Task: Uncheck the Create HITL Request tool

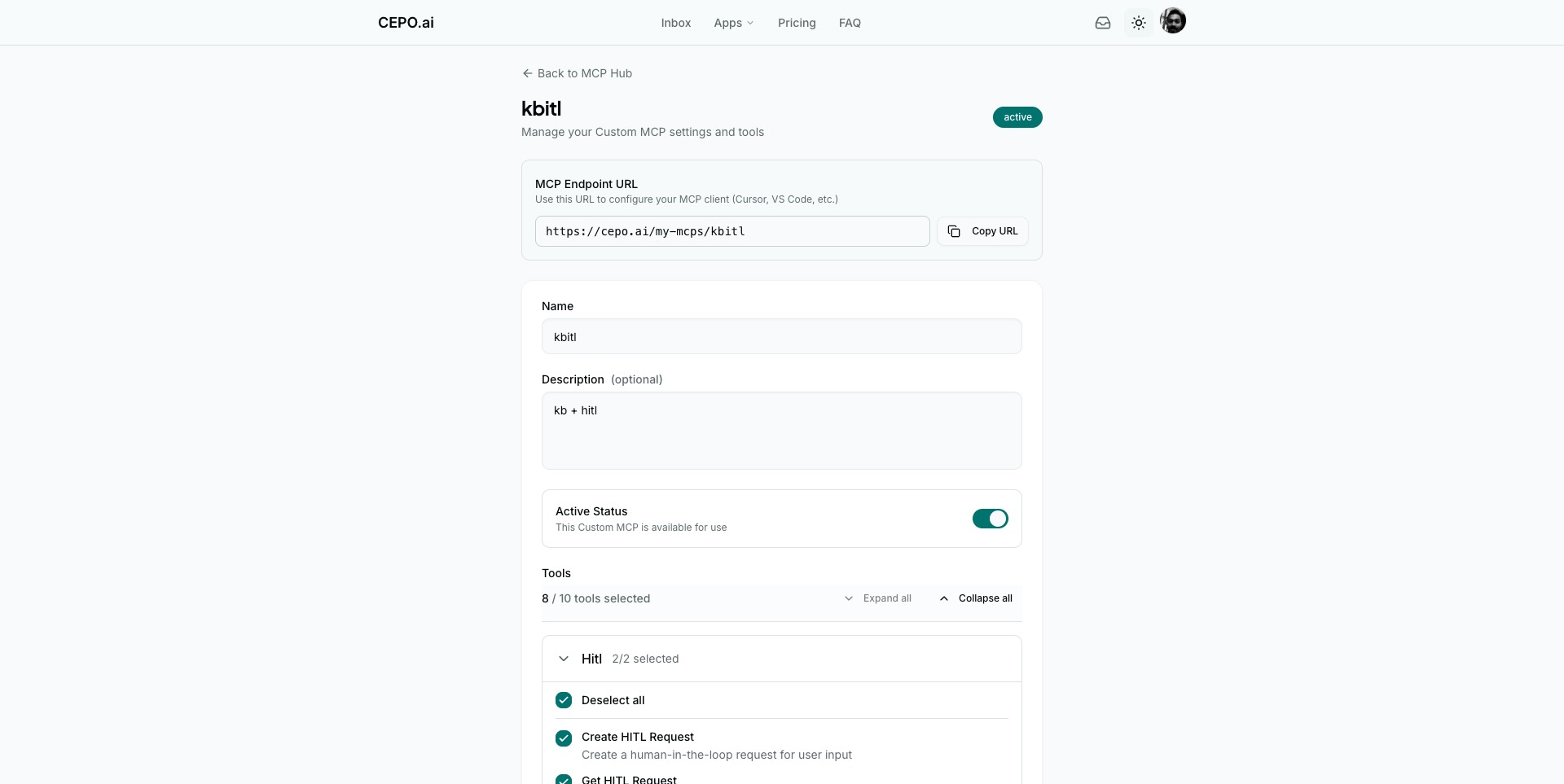Action: (564, 738)
